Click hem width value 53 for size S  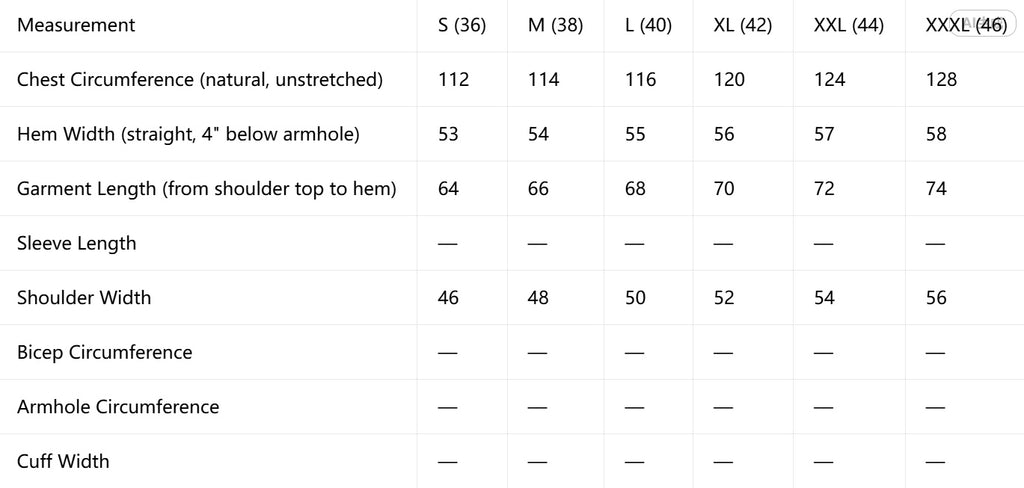pos(448,134)
